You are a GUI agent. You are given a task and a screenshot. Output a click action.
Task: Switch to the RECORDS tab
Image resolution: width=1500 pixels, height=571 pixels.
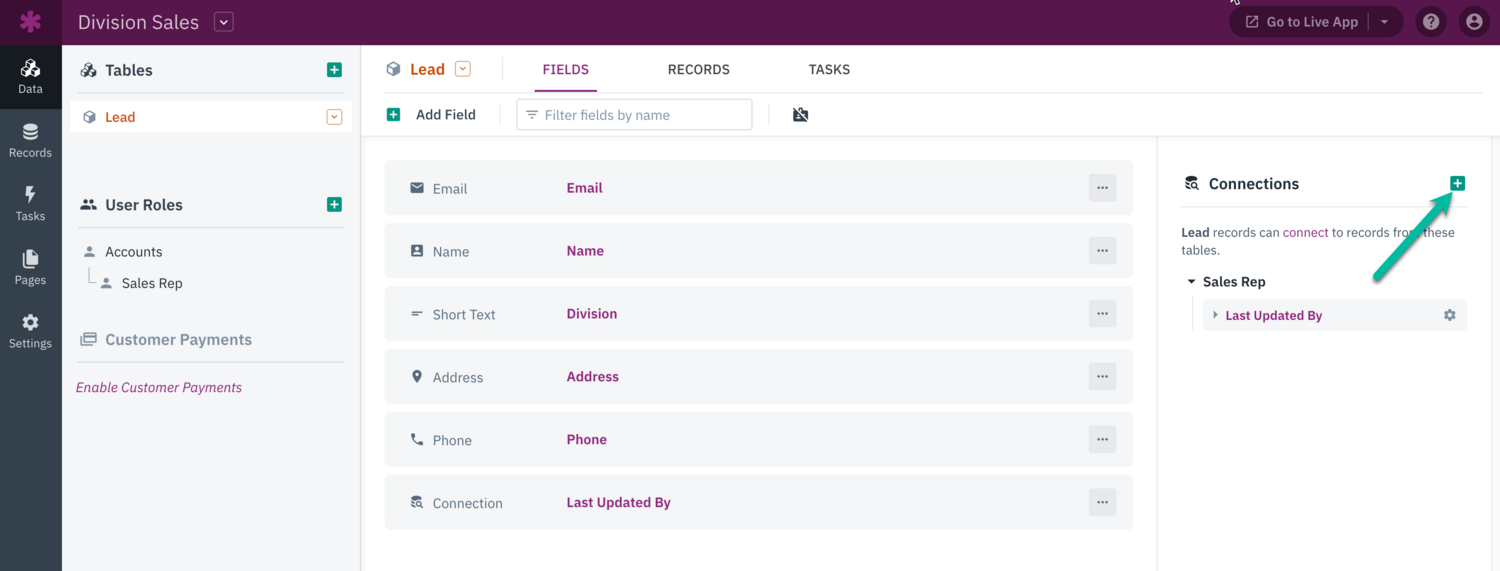(698, 69)
